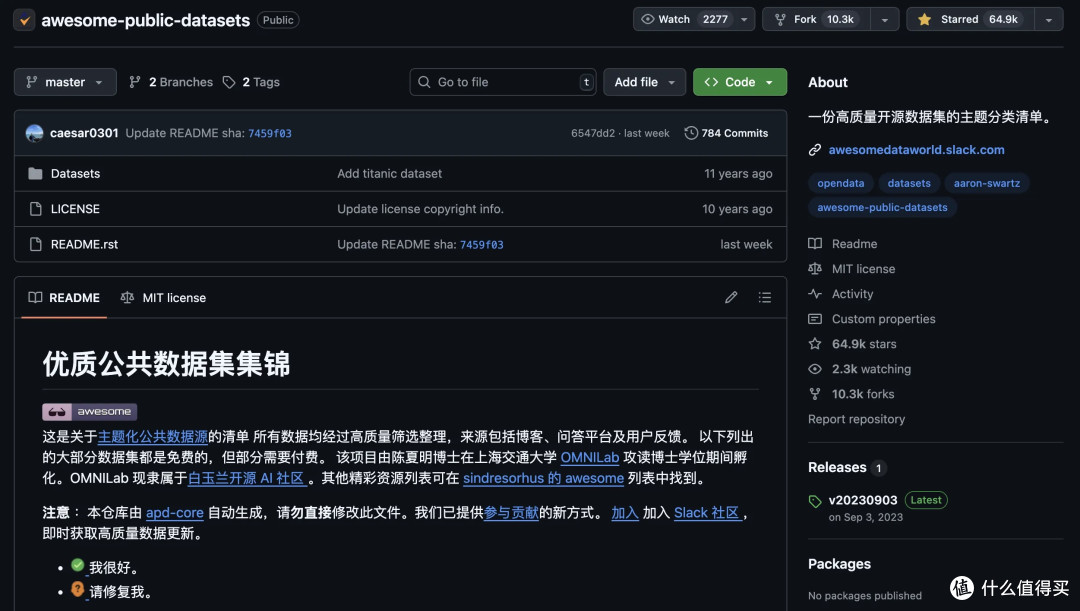
Task: Click the scale icon beside MIT license in About
Action: click(815, 269)
